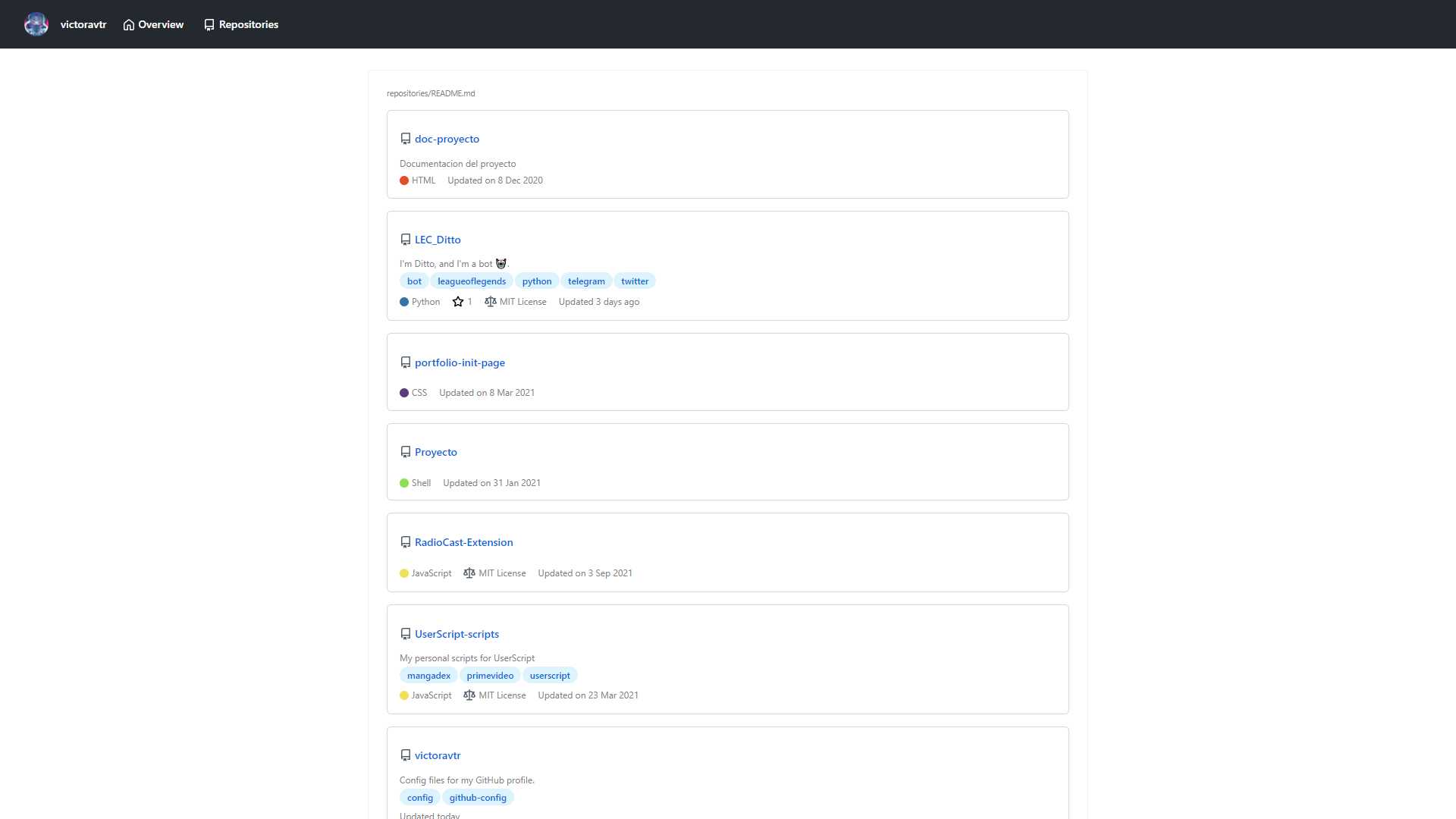
Task: Click the license scale icon on RadioCast-Extension
Action: [469, 573]
